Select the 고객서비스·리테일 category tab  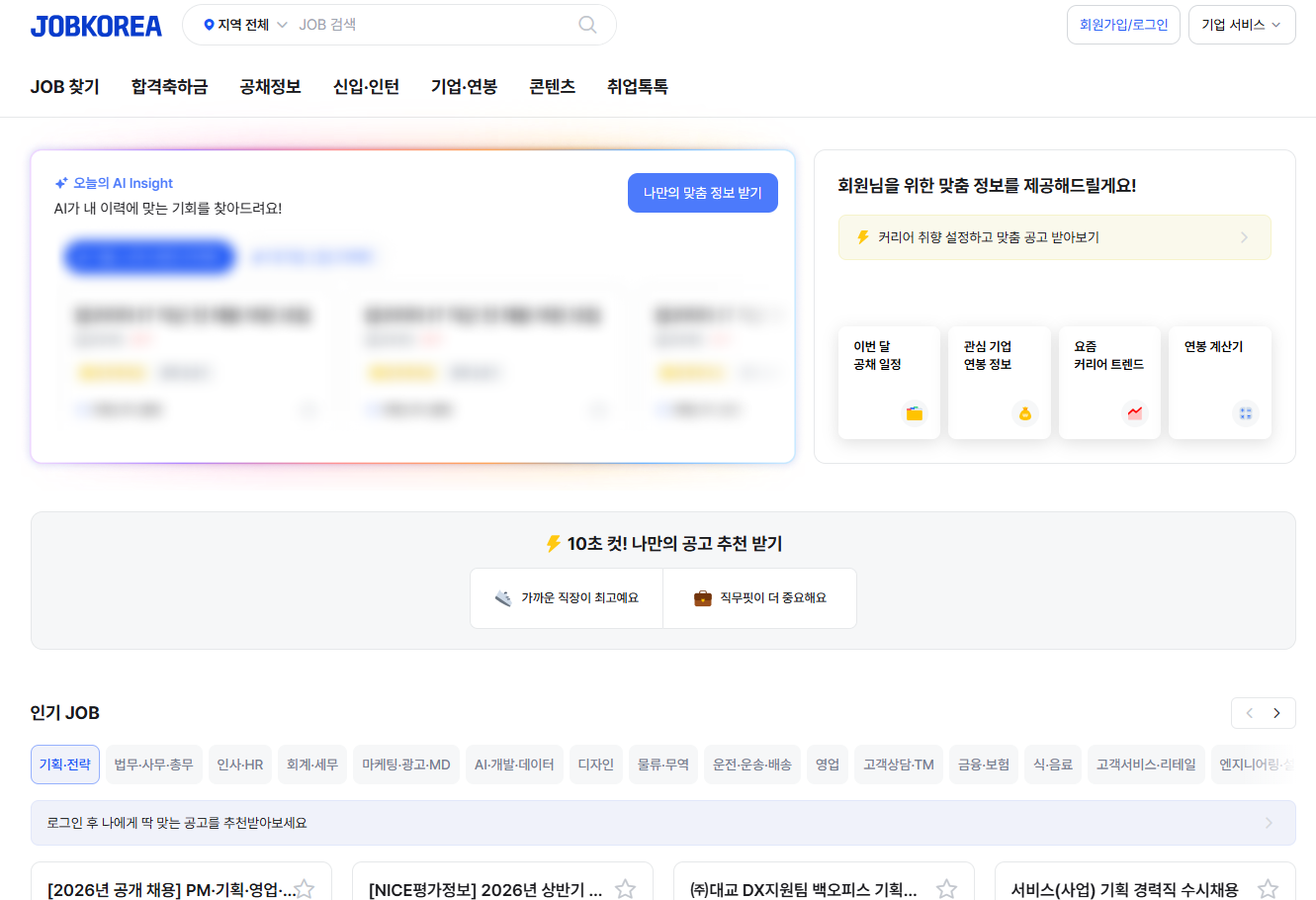pos(1146,765)
